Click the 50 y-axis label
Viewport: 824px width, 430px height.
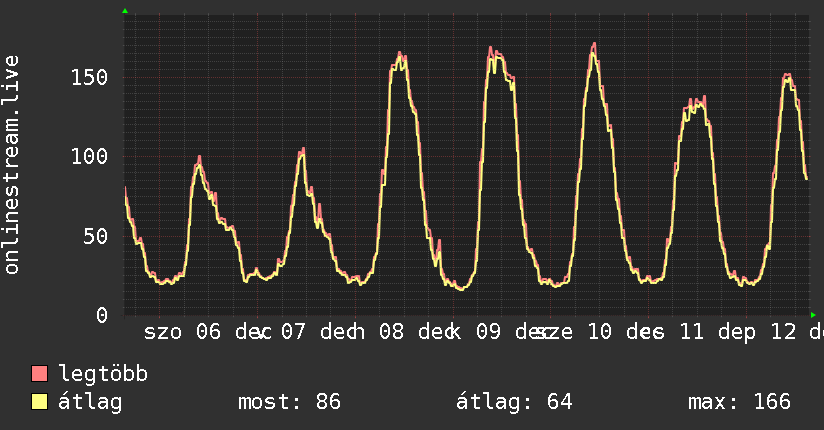(x=96, y=237)
